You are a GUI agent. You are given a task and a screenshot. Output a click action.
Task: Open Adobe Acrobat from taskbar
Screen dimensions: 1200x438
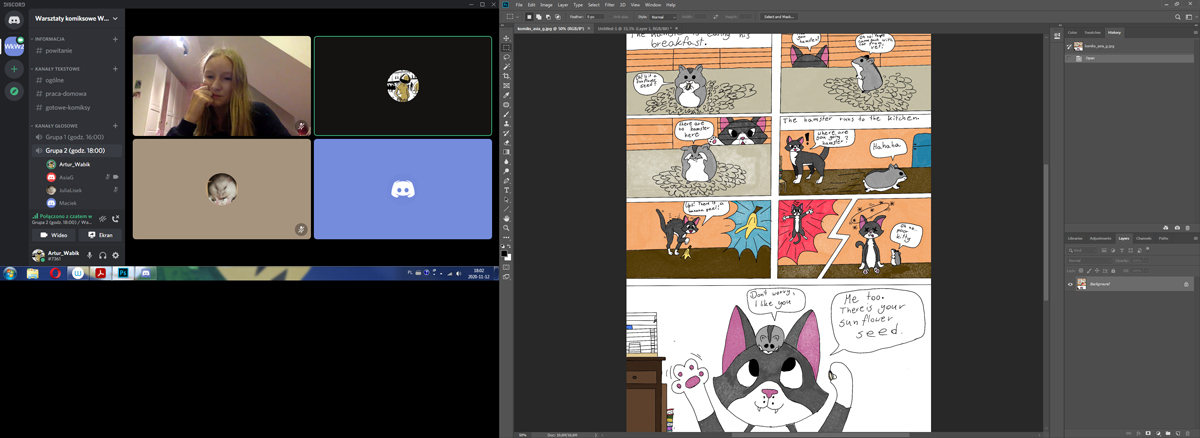pyautogui.click(x=100, y=272)
